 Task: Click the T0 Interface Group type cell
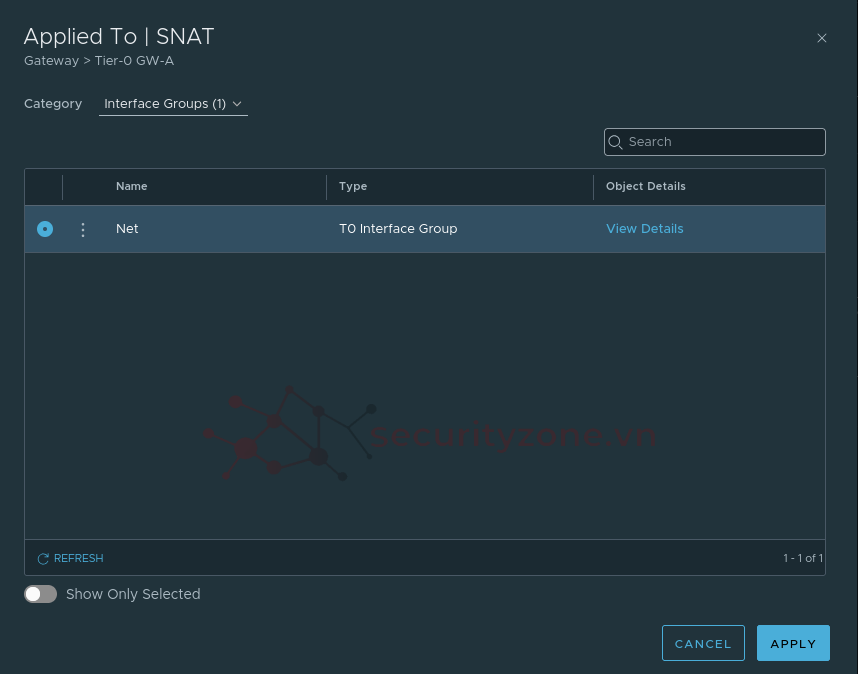coord(398,229)
